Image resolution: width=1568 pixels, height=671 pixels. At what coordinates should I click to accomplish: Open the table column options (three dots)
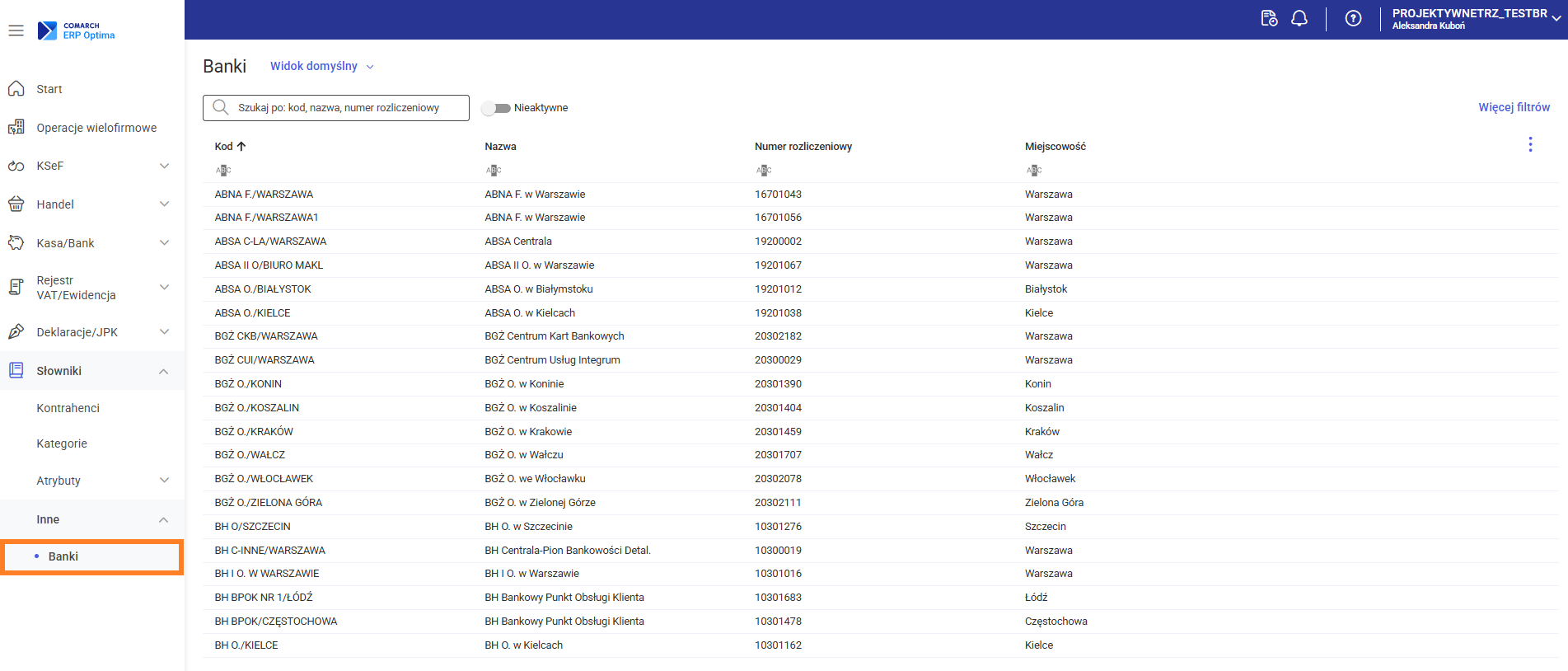1530,144
